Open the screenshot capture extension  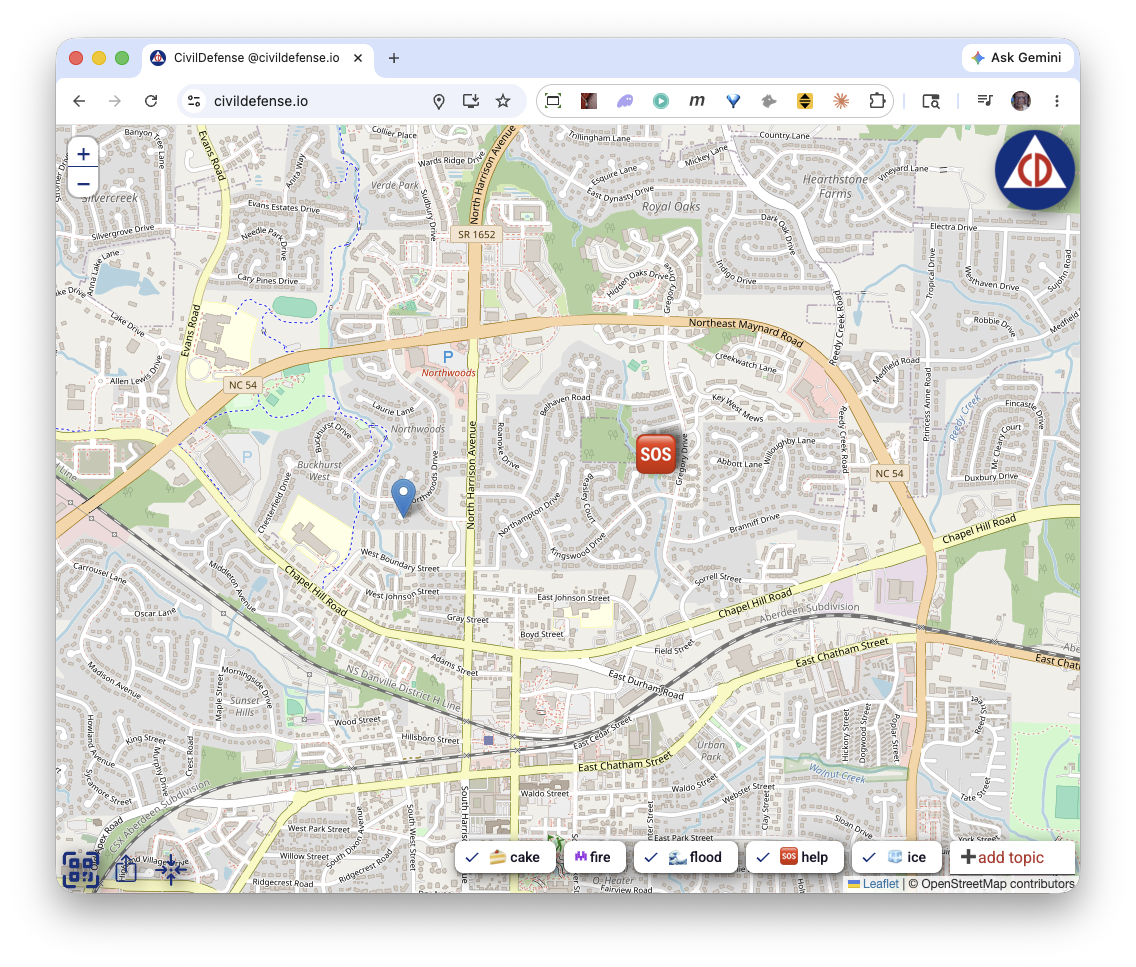[x=553, y=101]
